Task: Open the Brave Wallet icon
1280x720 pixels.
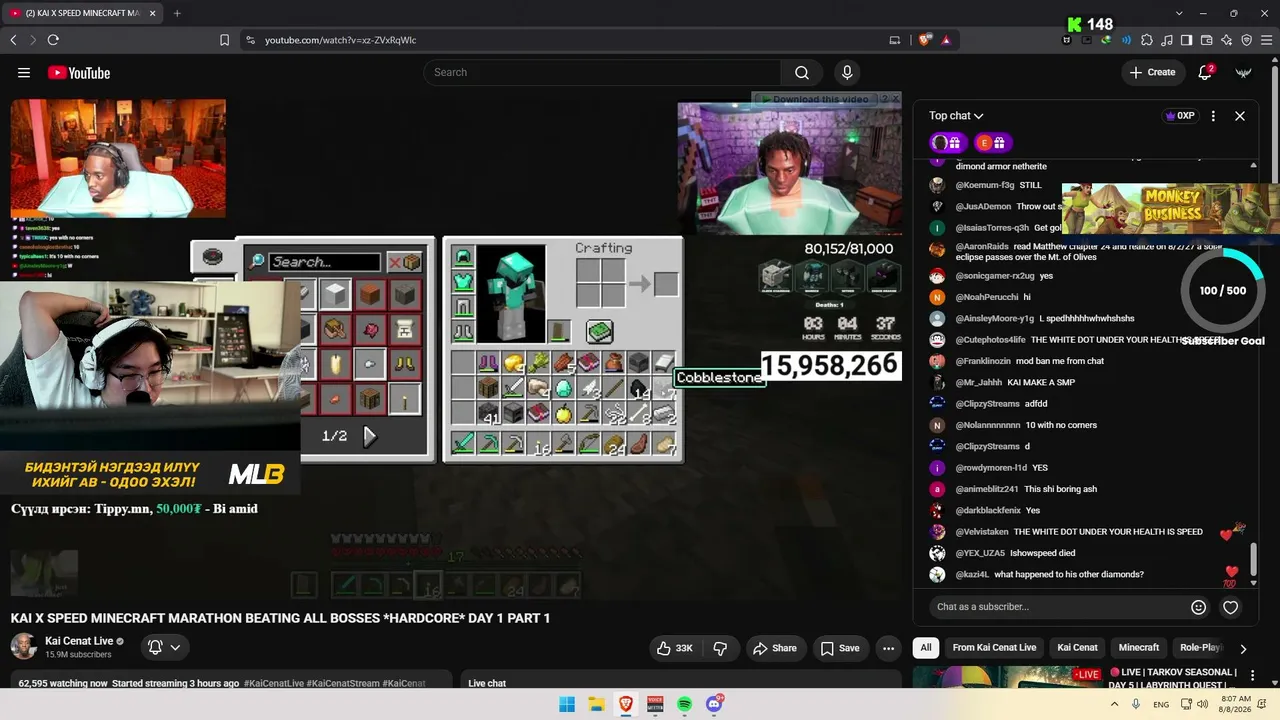Action: tap(1207, 40)
